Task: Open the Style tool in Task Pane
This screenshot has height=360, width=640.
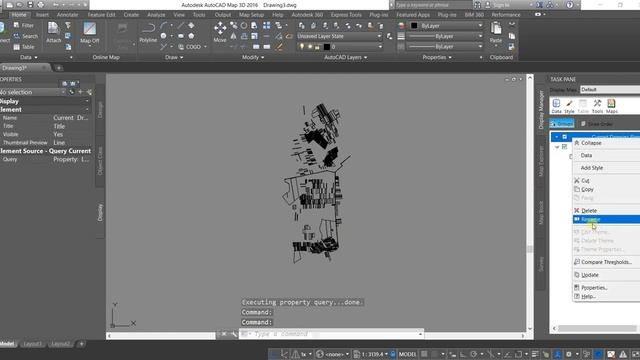Action: point(569,106)
